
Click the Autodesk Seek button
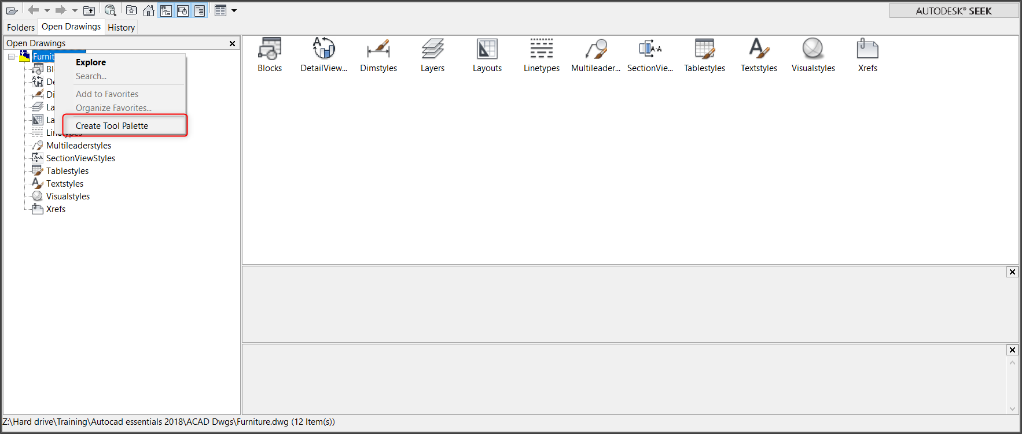(x=954, y=11)
